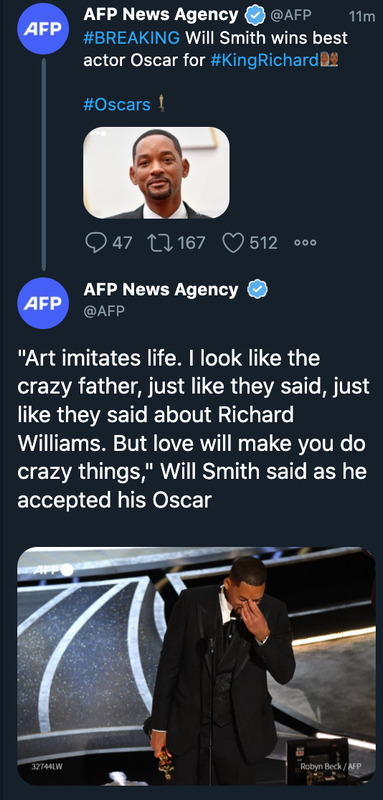Viewport: 383px width, 800px height.
Task: Click the 11m timestamp
Action: [x=362, y=16]
